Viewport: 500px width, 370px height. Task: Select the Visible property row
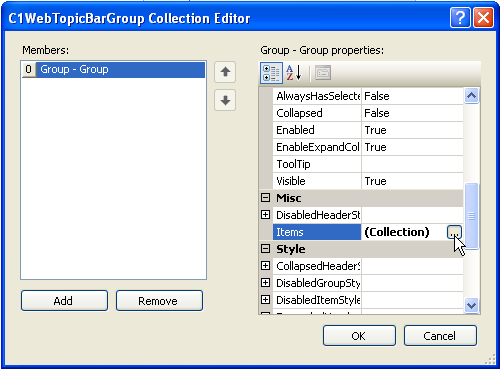click(x=317, y=181)
